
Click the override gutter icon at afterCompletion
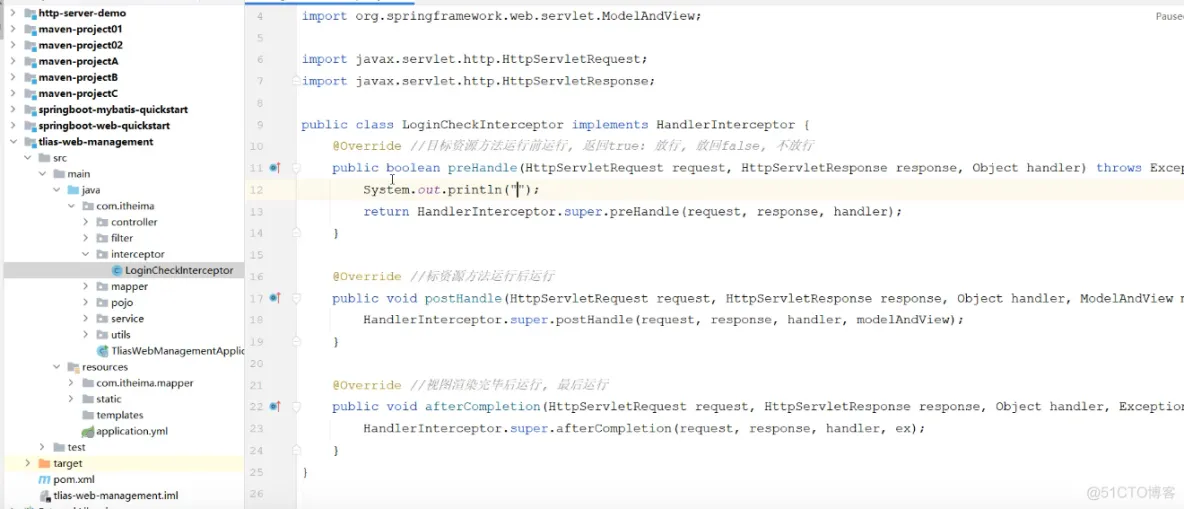point(275,406)
